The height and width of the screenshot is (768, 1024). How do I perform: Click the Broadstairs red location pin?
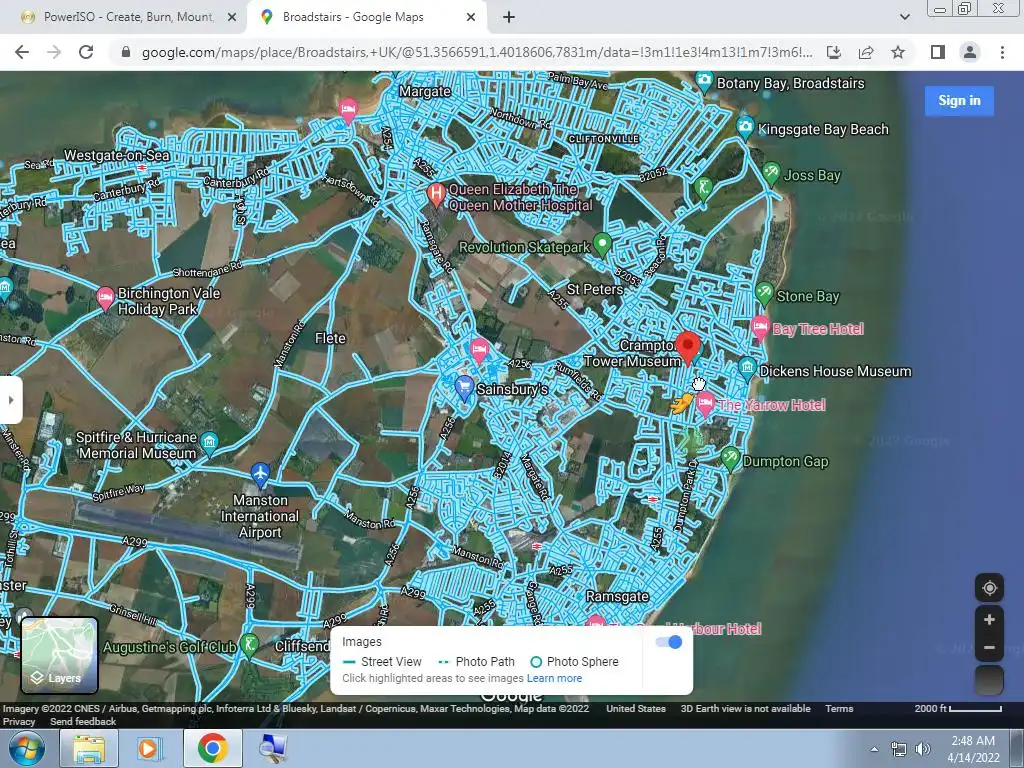[x=688, y=347]
